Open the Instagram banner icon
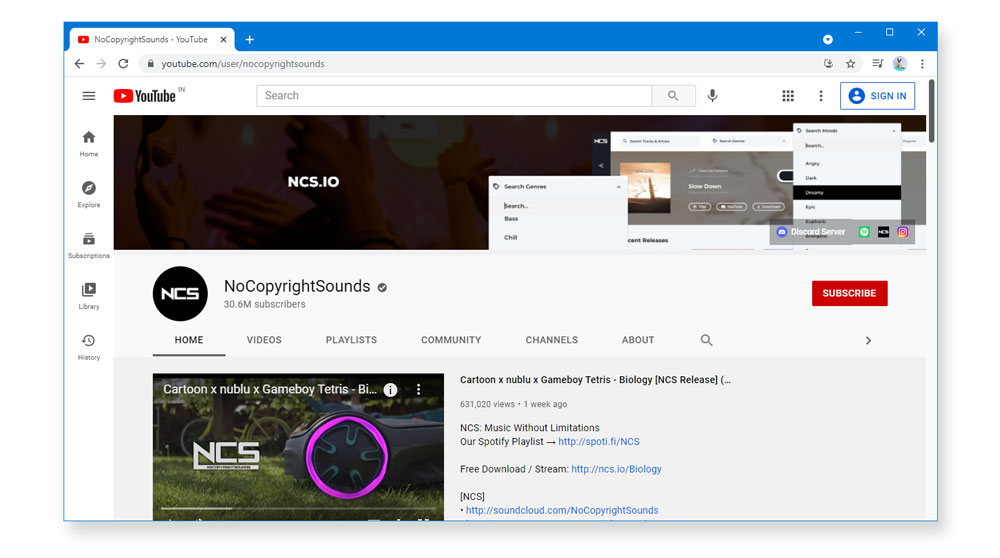The width and height of the screenshot is (1000, 558). tap(902, 232)
